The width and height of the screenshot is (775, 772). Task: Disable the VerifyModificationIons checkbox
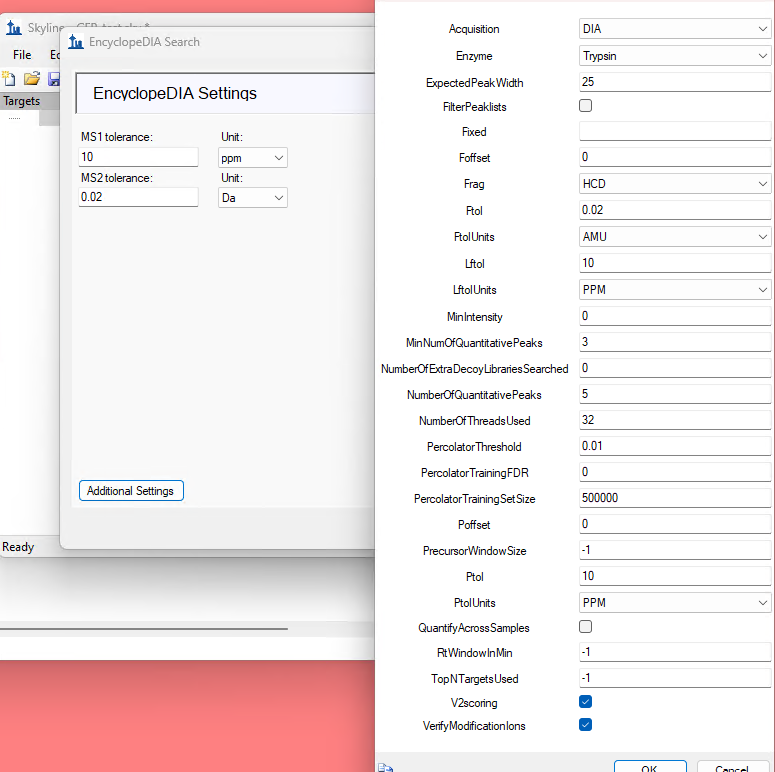(x=586, y=725)
